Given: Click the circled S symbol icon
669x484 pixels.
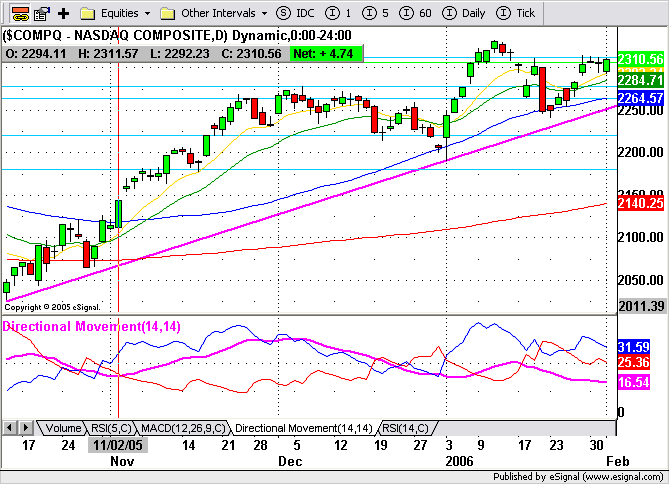Looking at the screenshot, I should 283,13.
